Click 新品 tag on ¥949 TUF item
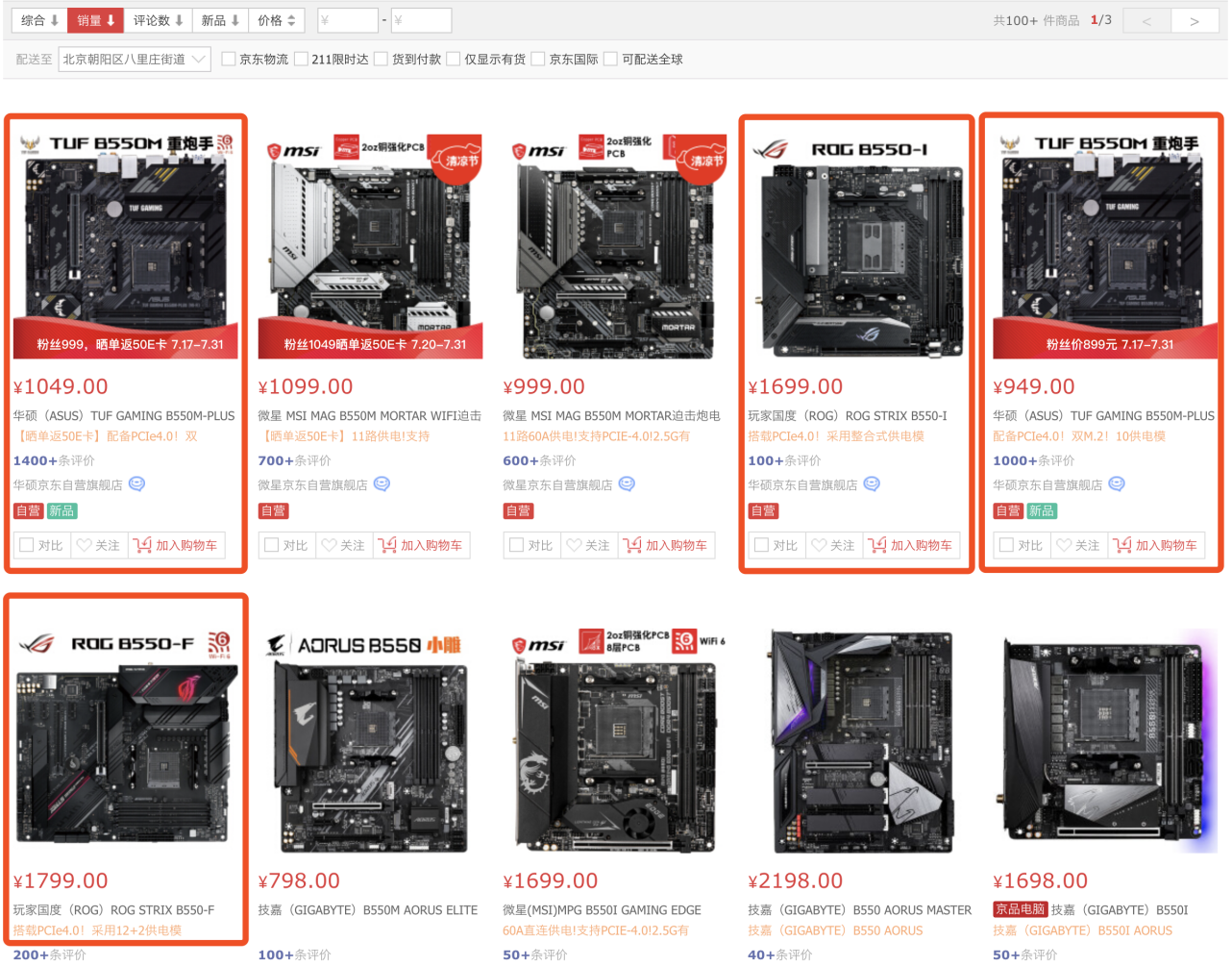This screenshot has width=1232, height=966. click(1042, 511)
